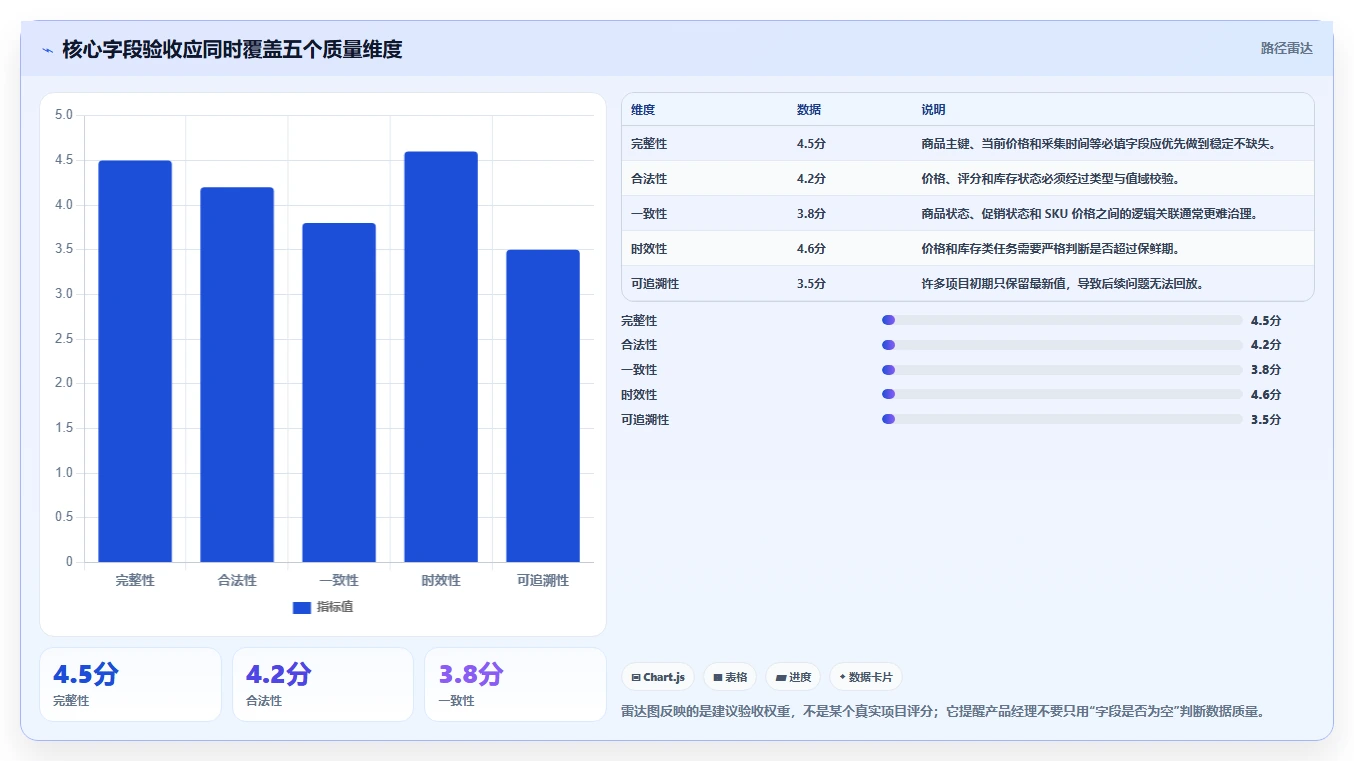Viewport: 1354px width, 761px height.
Task: Select the 表格 tag chip
Action: click(x=731, y=677)
